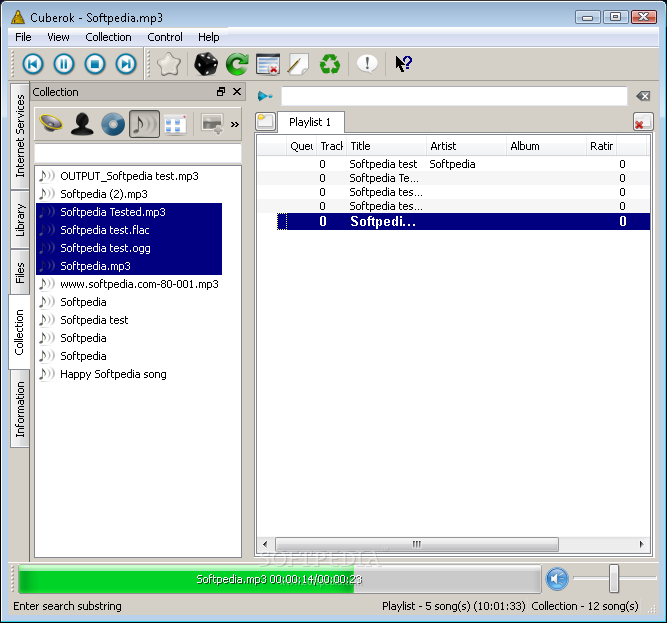Click the playlist horizontal scrollbar
This screenshot has height=623, width=667.
(x=417, y=544)
